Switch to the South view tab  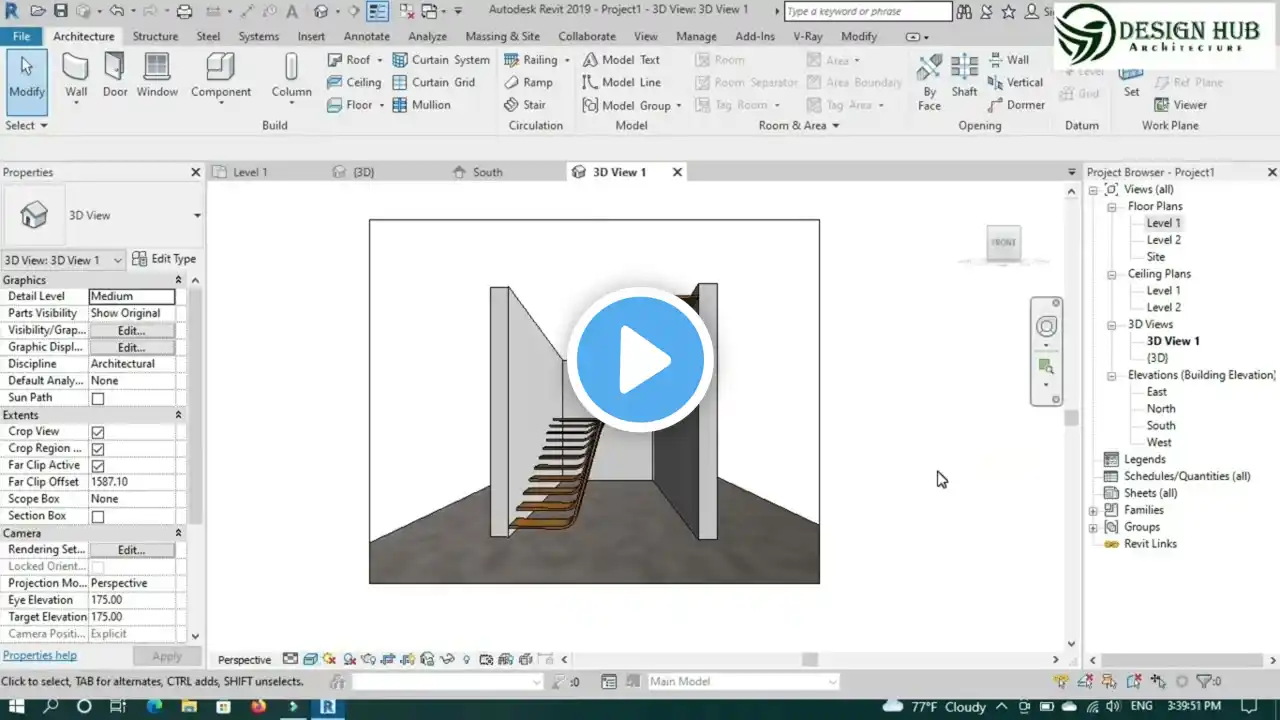pyautogui.click(x=487, y=172)
